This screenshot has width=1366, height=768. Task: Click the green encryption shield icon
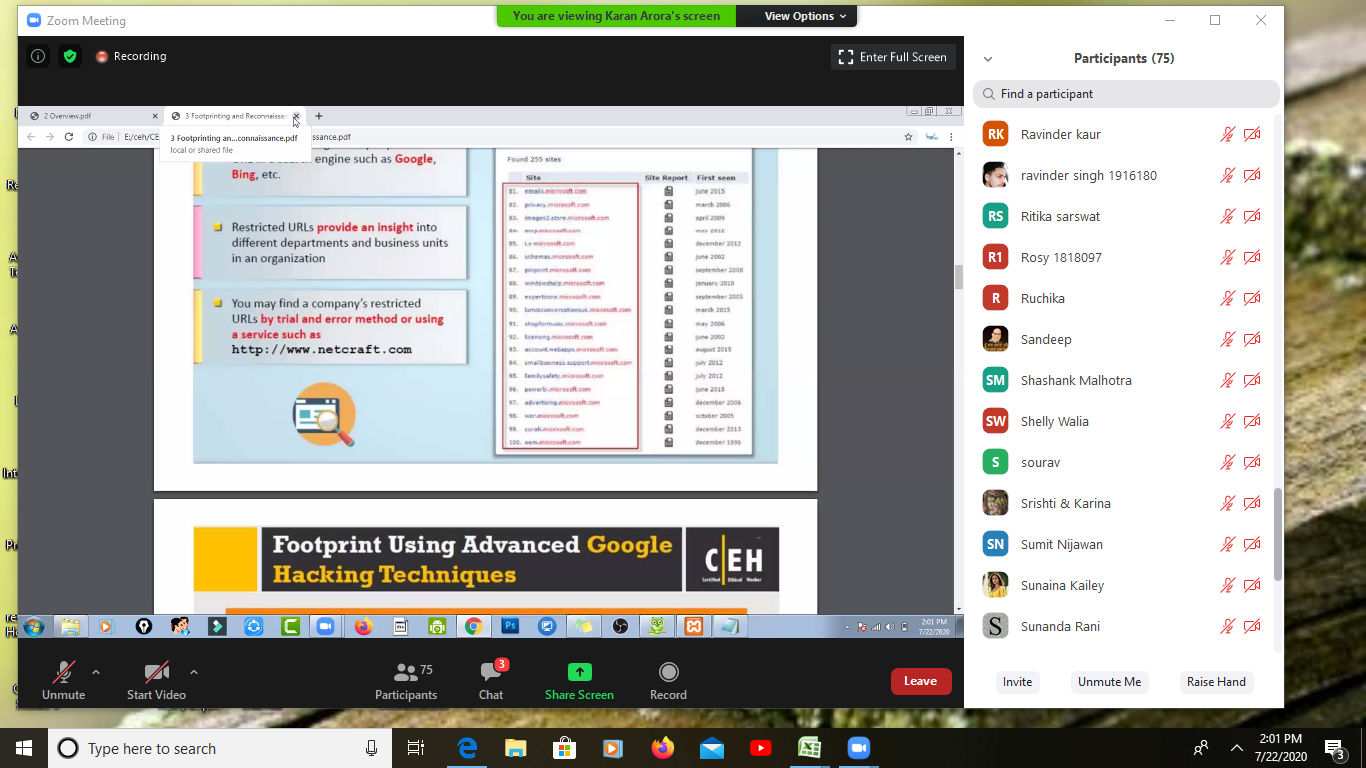point(69,56)
